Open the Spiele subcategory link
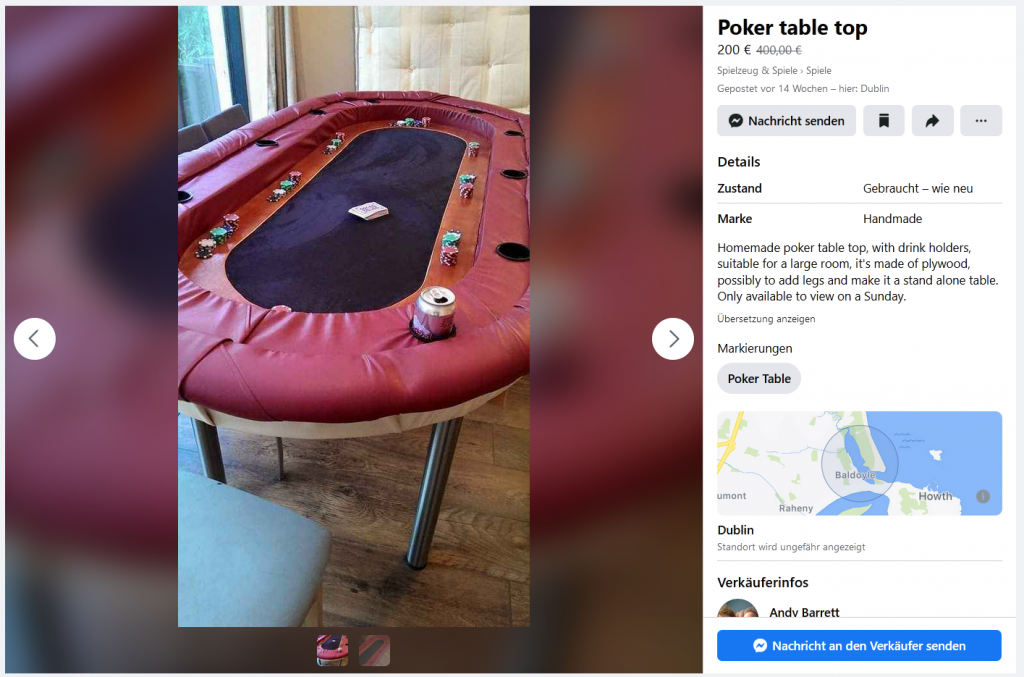 coord(818,71)
